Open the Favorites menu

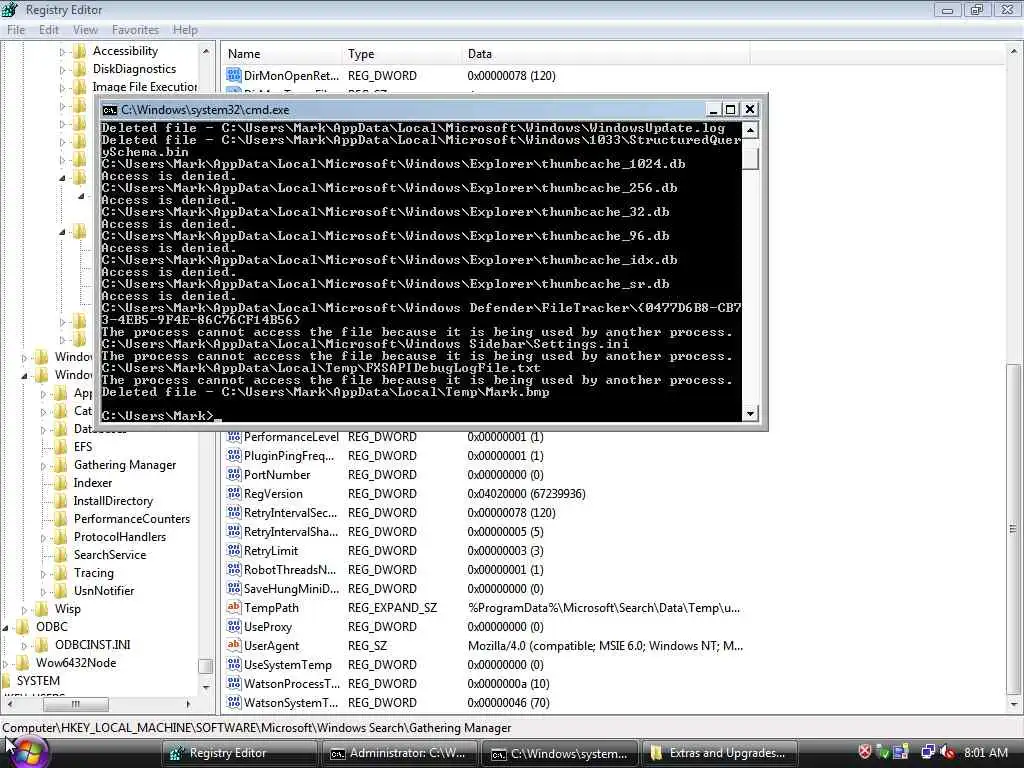coord(135,30)
